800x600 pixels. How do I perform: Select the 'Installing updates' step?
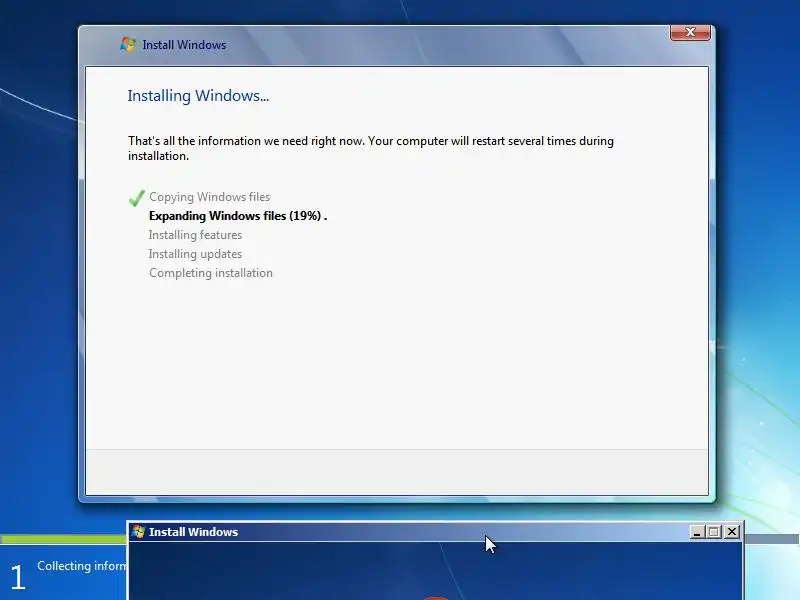195,254
